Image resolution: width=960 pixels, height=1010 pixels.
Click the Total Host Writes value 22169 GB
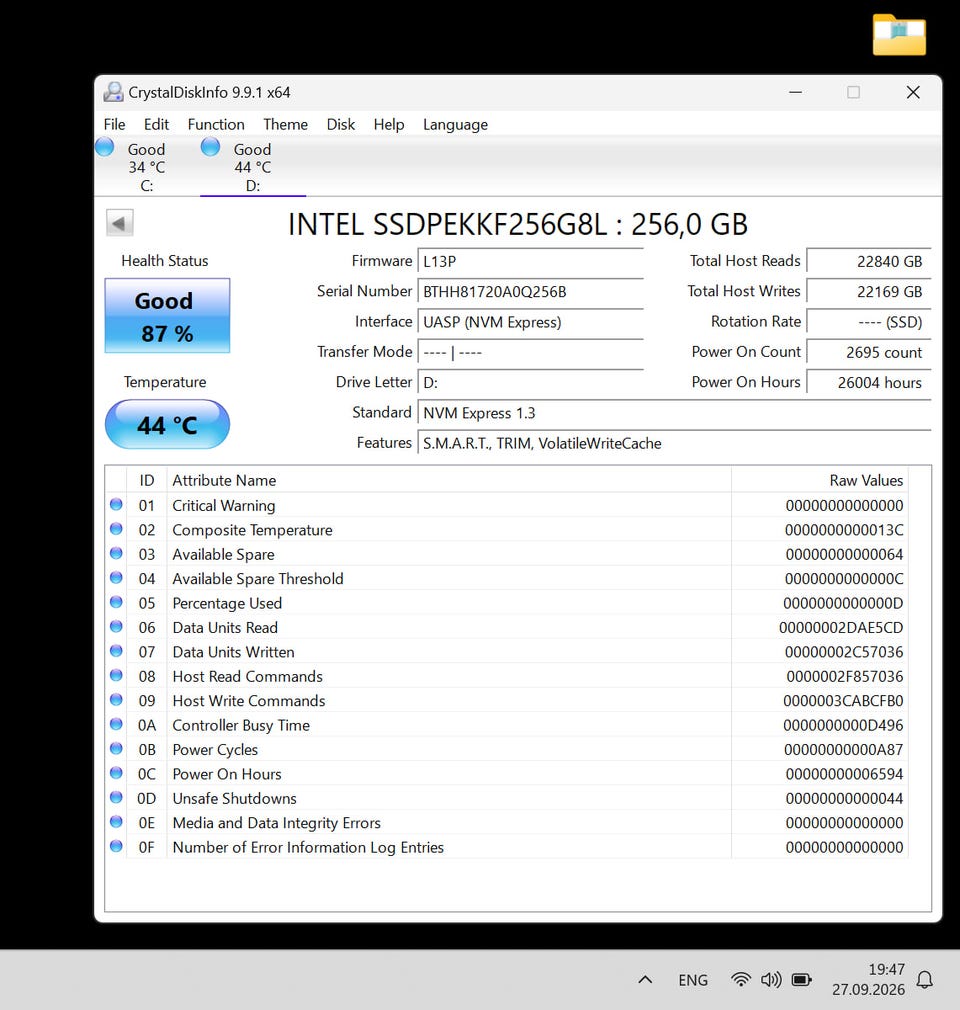[x=869, y=291]
